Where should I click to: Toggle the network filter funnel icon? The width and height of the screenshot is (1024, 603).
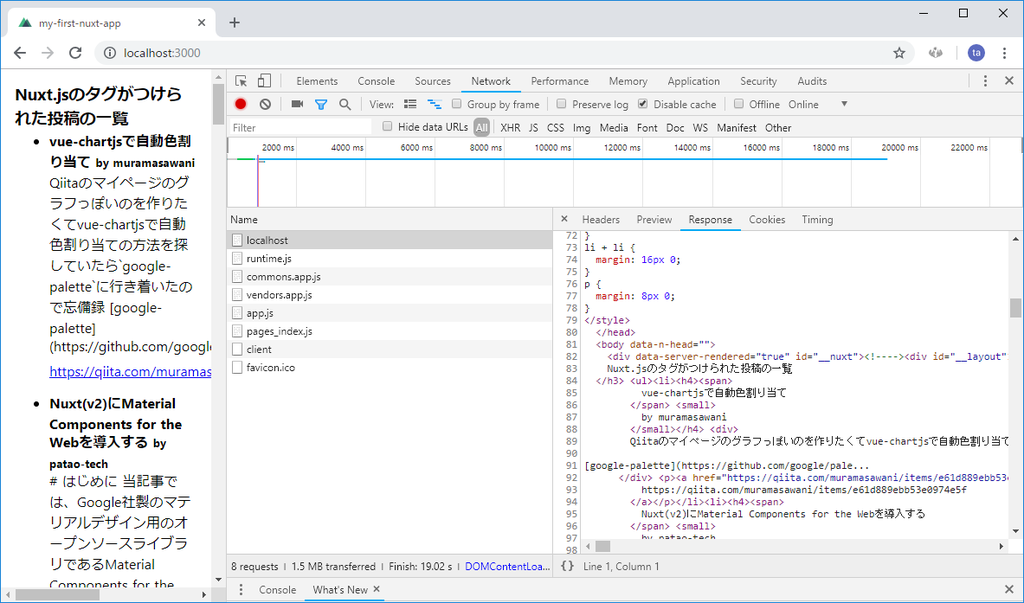[x=321, y=105]
